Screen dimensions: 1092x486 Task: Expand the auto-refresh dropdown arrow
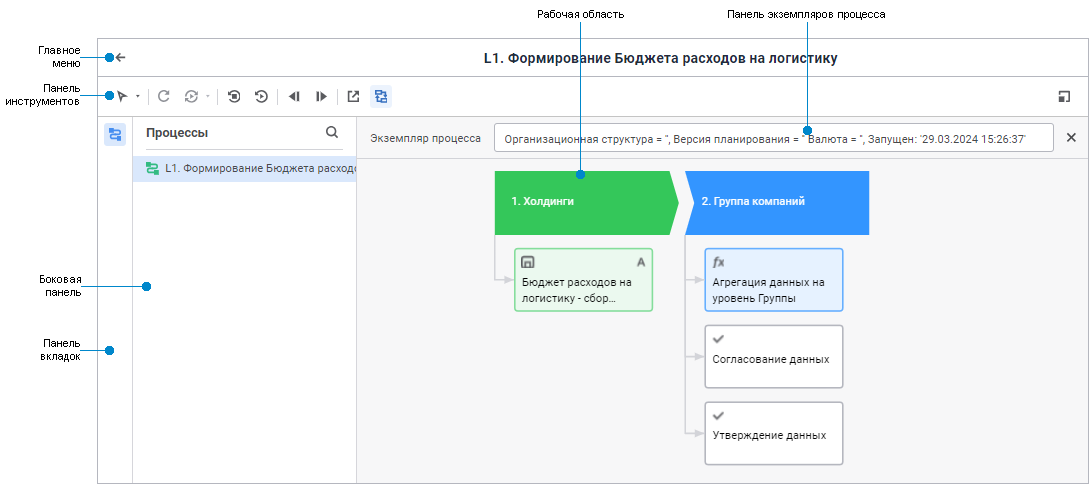(207, 97)
